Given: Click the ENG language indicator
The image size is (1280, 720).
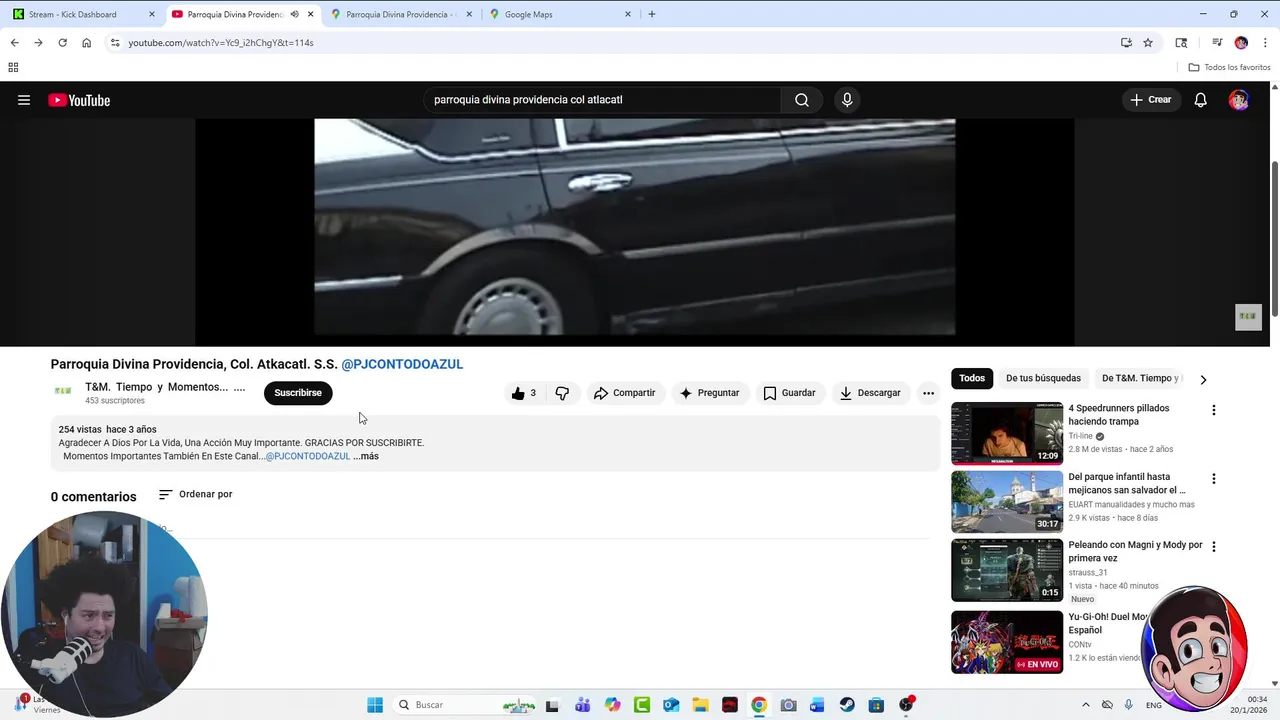Looking at the screenshot, I should [1154, 705].
